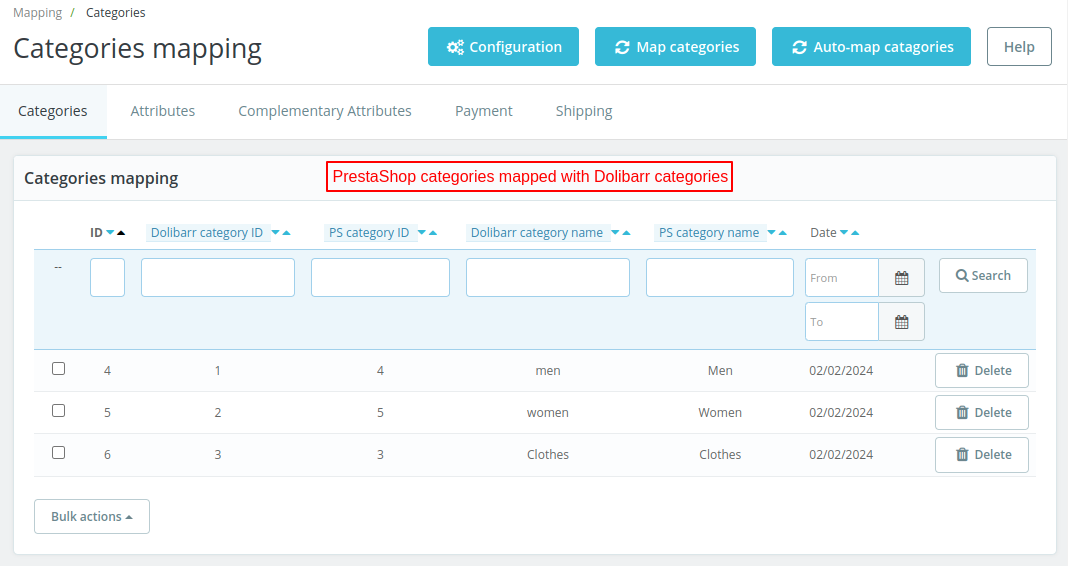Screen dimensions: 1068x566
Task: Focus the Dolibarr category name filter field
Action: (548, 278)
